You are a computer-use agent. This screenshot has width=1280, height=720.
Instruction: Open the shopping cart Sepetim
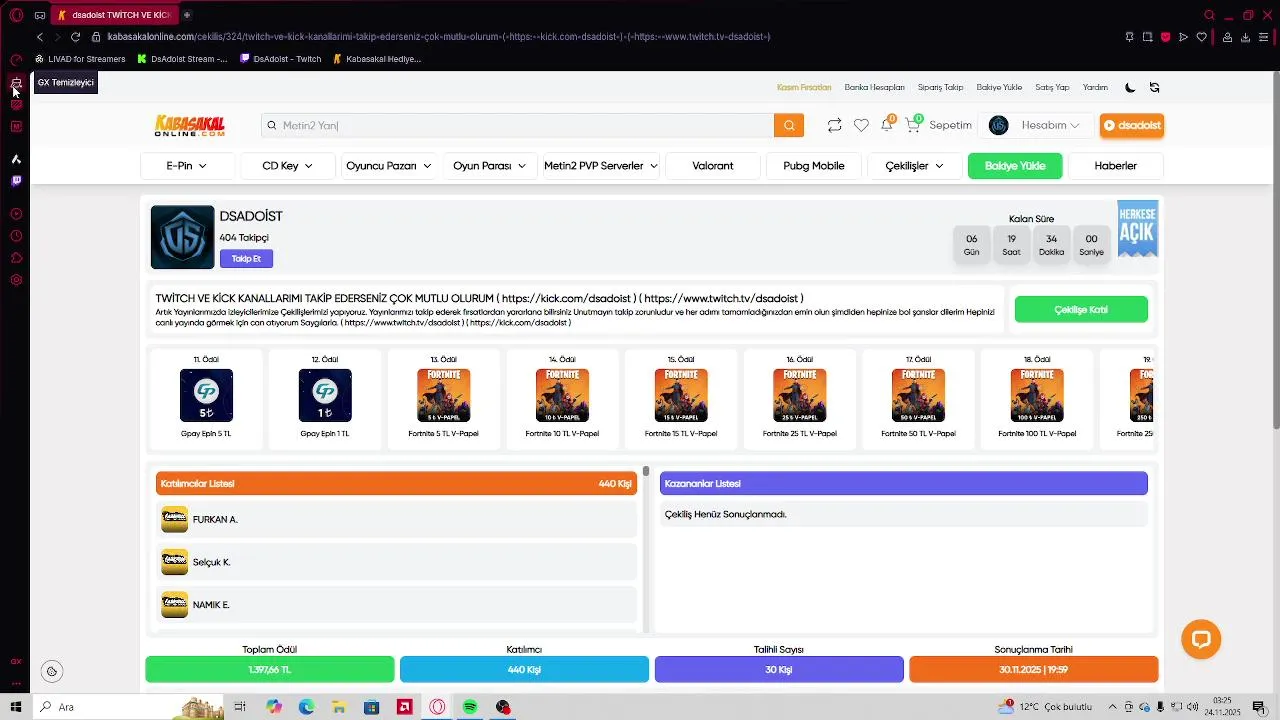(938, 125)
